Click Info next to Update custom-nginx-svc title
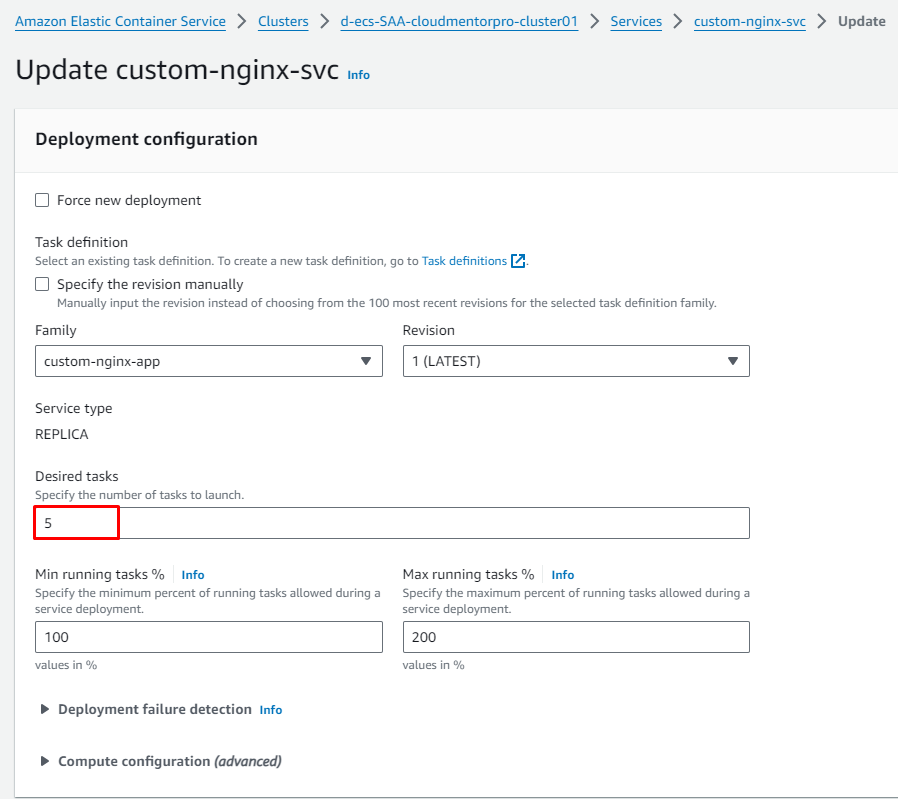Viewport: 898px width, 799px height. pyautogui.click(x=359, y=75)
